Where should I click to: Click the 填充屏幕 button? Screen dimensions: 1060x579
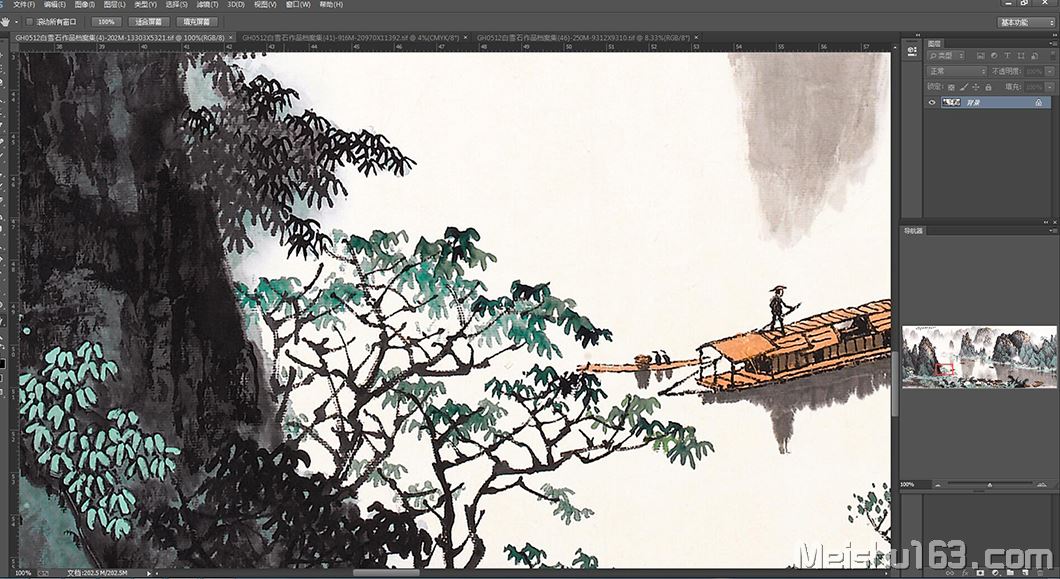tap(197, 22)
